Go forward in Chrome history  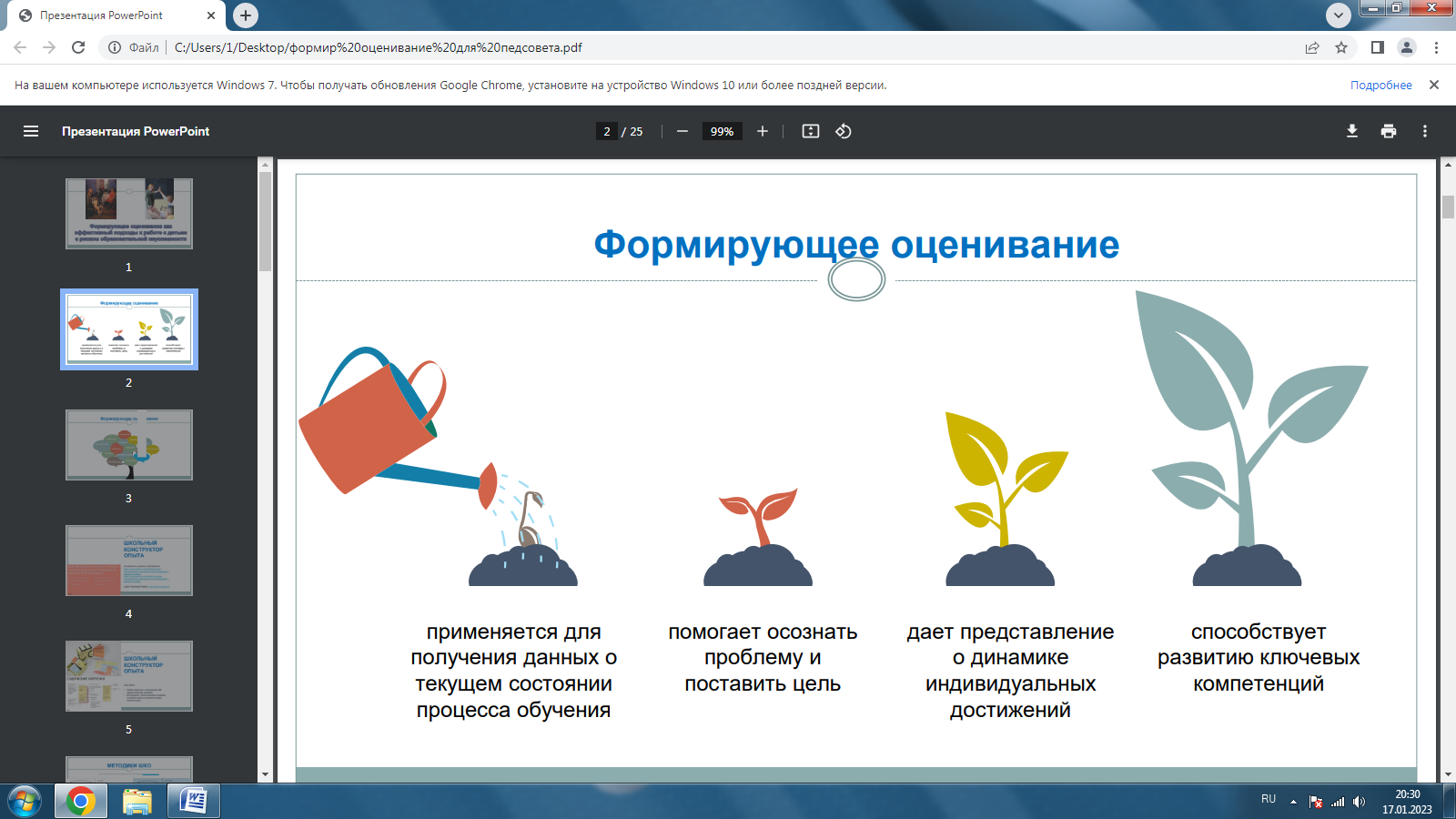click(49, 47)
